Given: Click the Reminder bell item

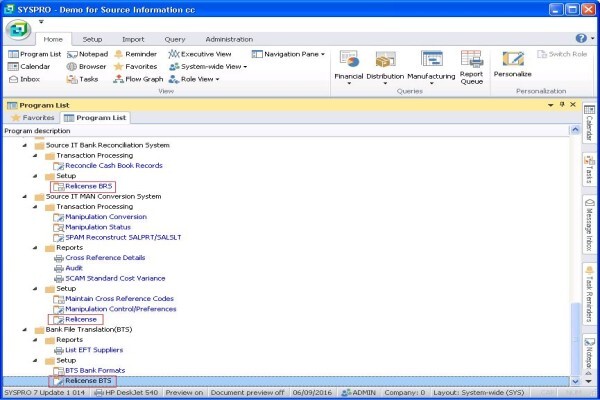Looking at the screenshot, I should click(135, 54).
